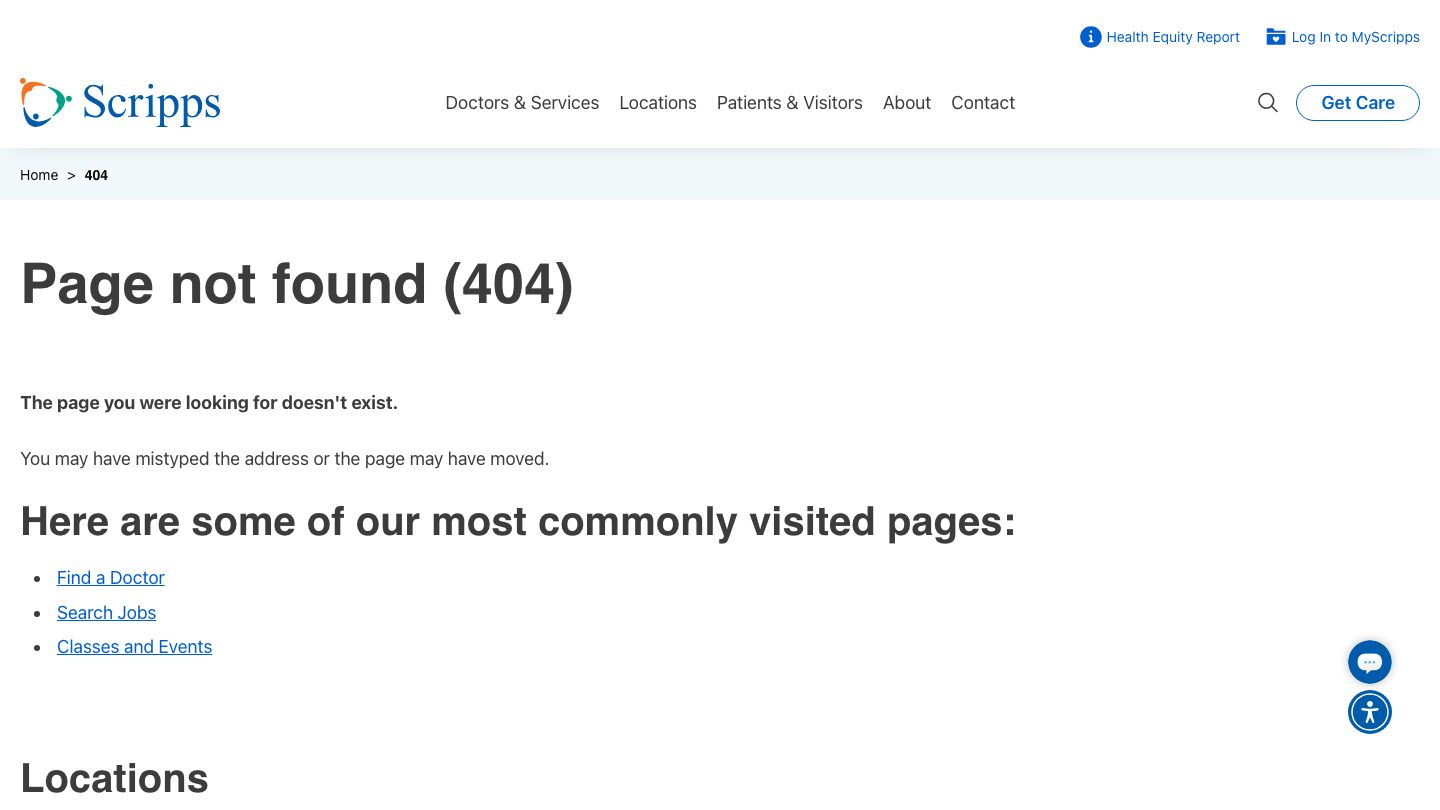Open the accessibility options widget
This screenshot has width=1440, height=810.
coord(1369,712)
